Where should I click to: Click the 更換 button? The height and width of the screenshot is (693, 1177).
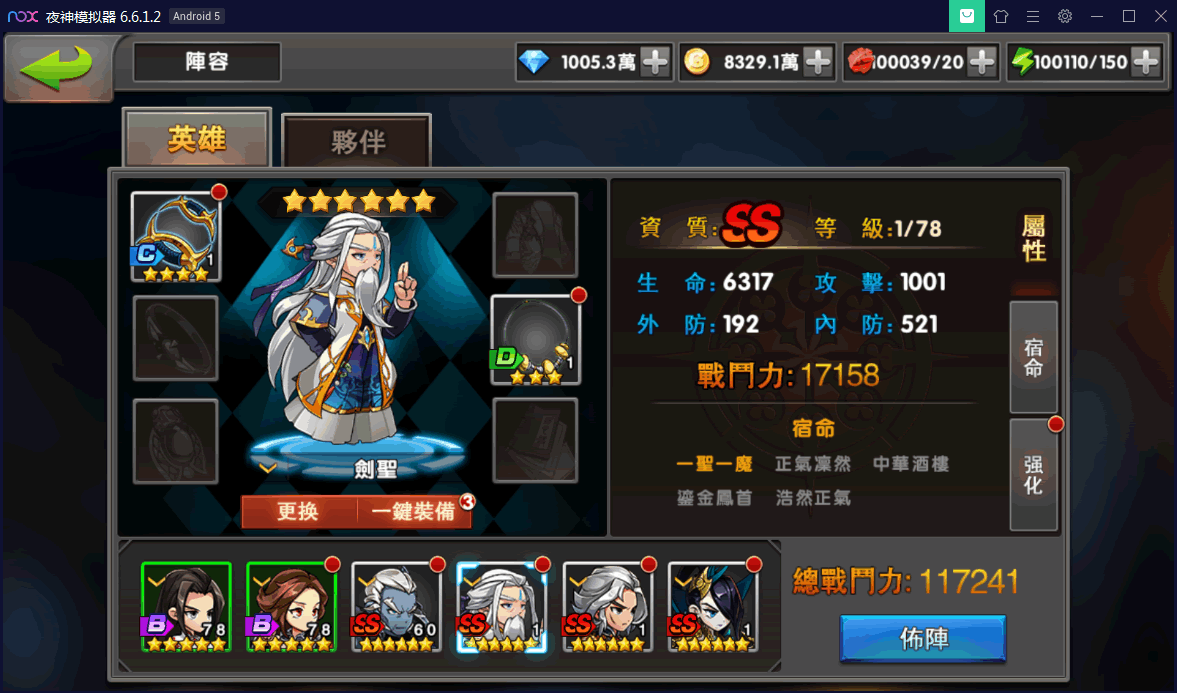[299, 511]
